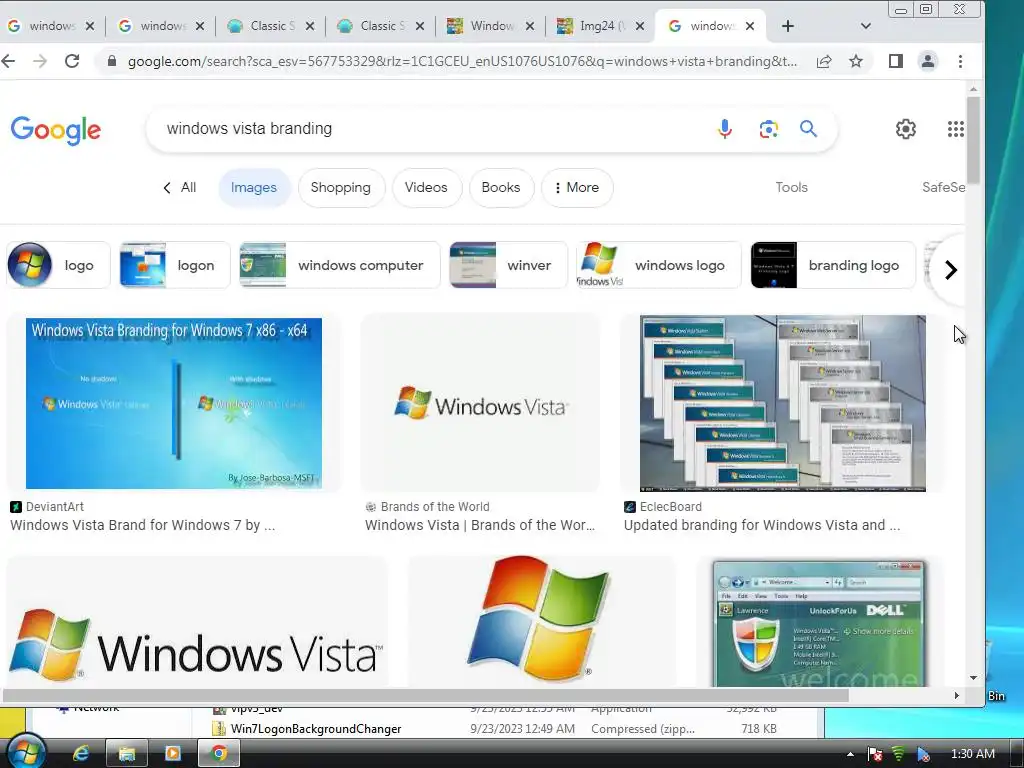1024x768 pixels.
Task: Click the page vertical scrollbar thumb
Action: coord(973,140)
